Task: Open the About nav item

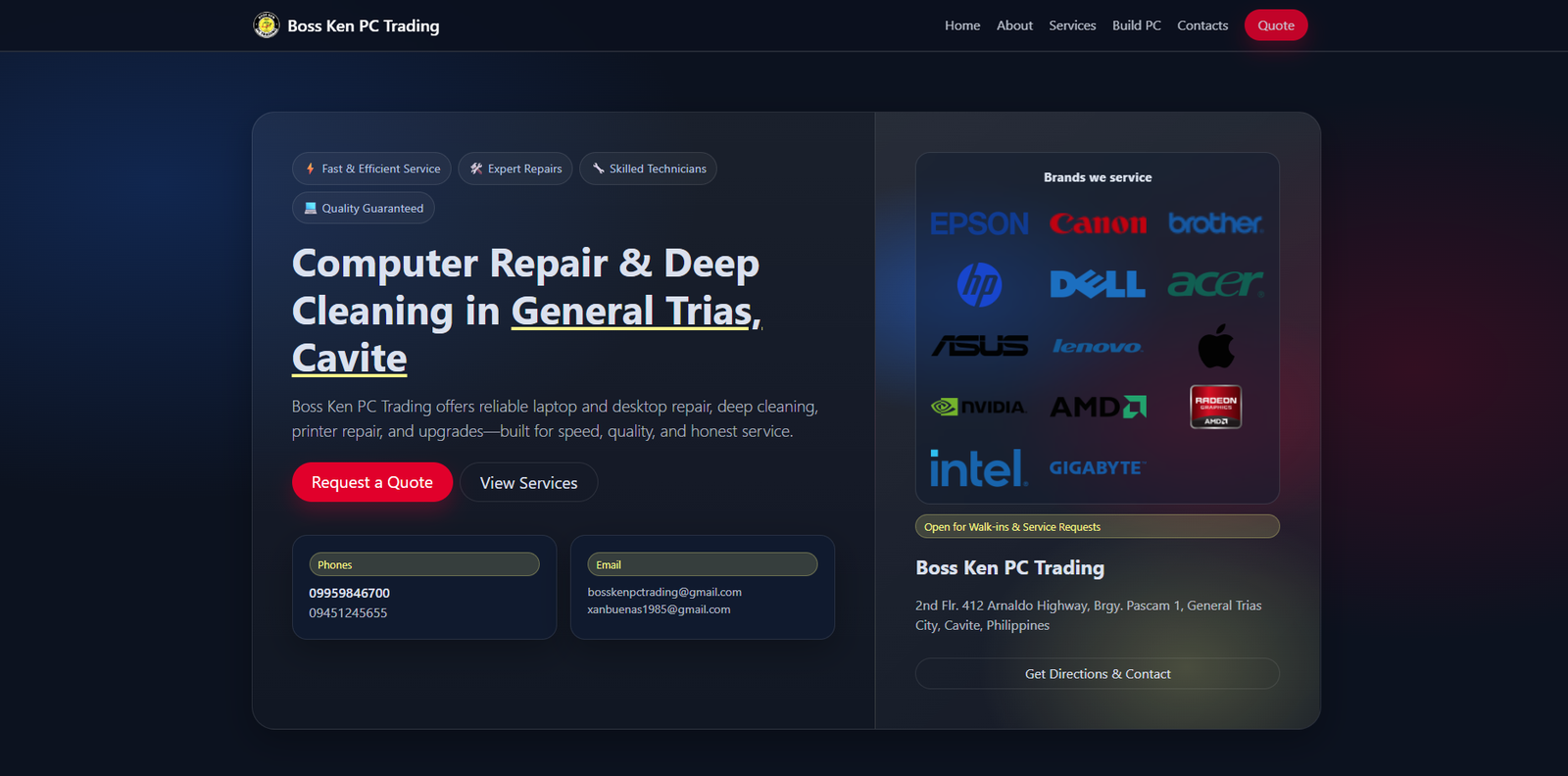Action: pyautogui.click(x=1014, y=25)
